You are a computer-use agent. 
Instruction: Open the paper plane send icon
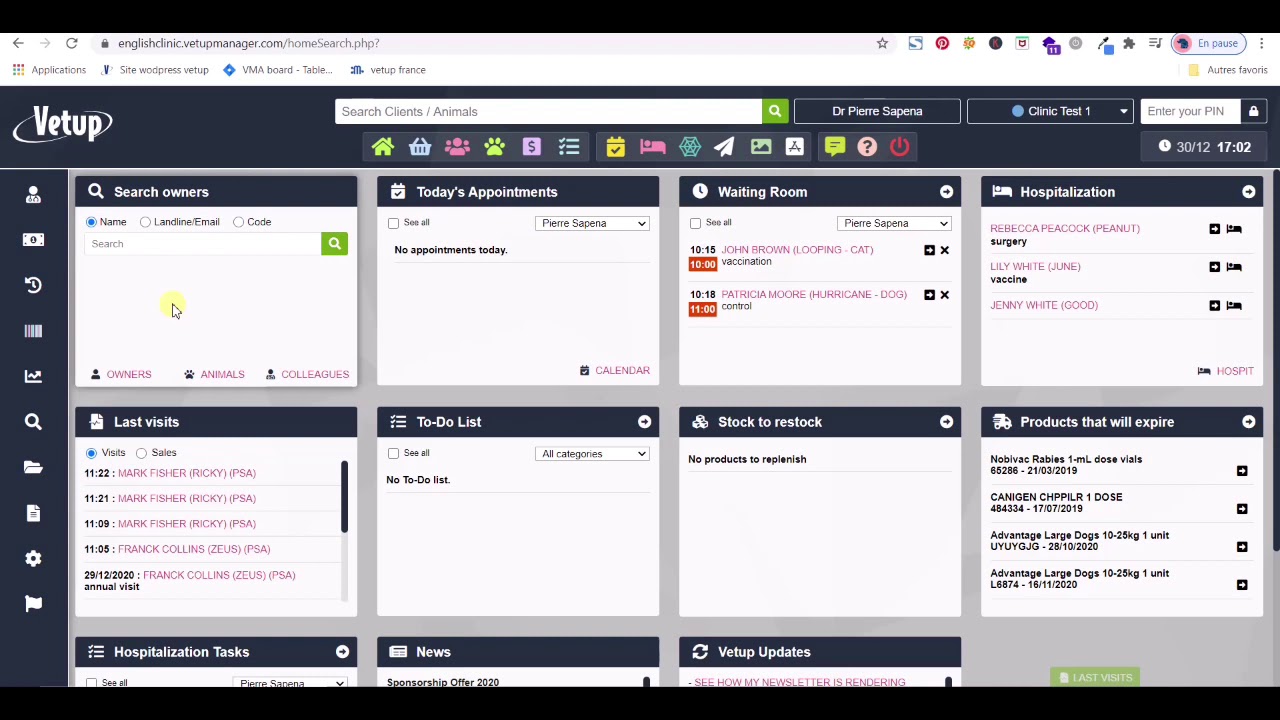click(724, 147)
